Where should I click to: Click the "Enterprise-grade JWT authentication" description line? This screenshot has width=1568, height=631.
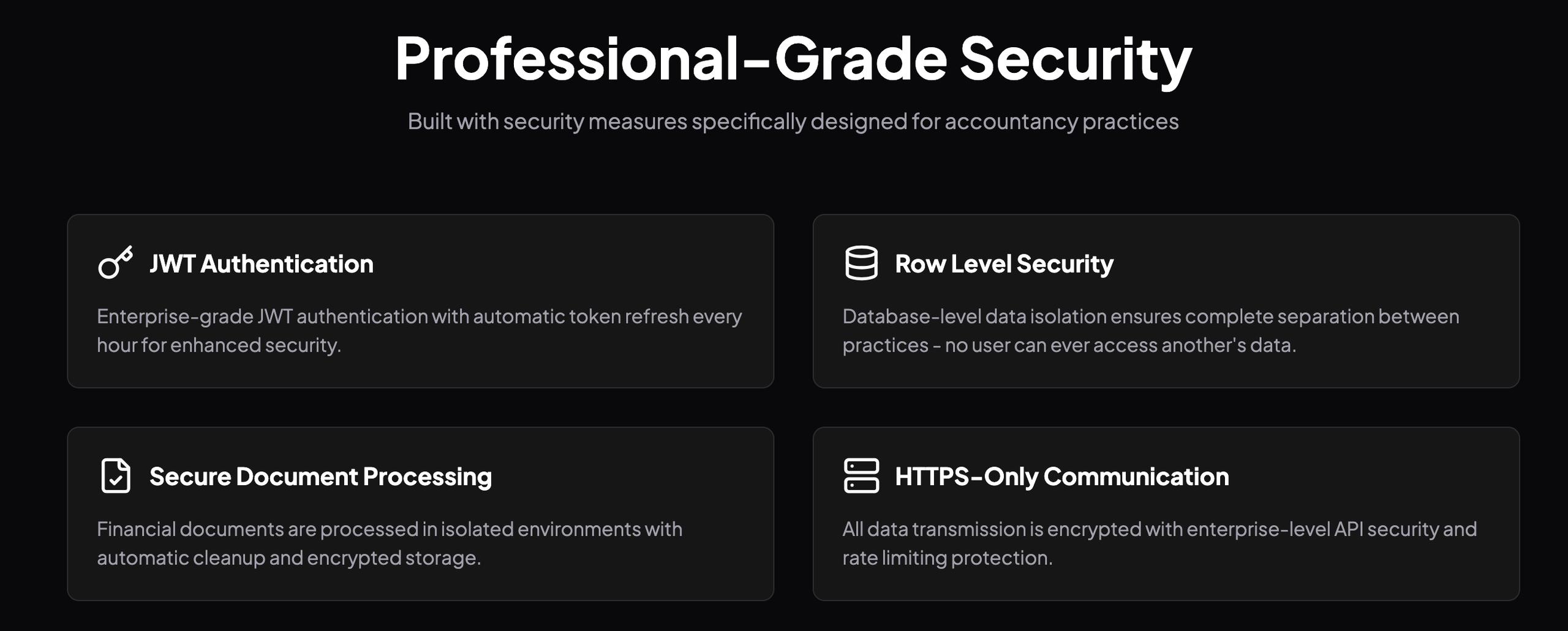tap(419, 317)
